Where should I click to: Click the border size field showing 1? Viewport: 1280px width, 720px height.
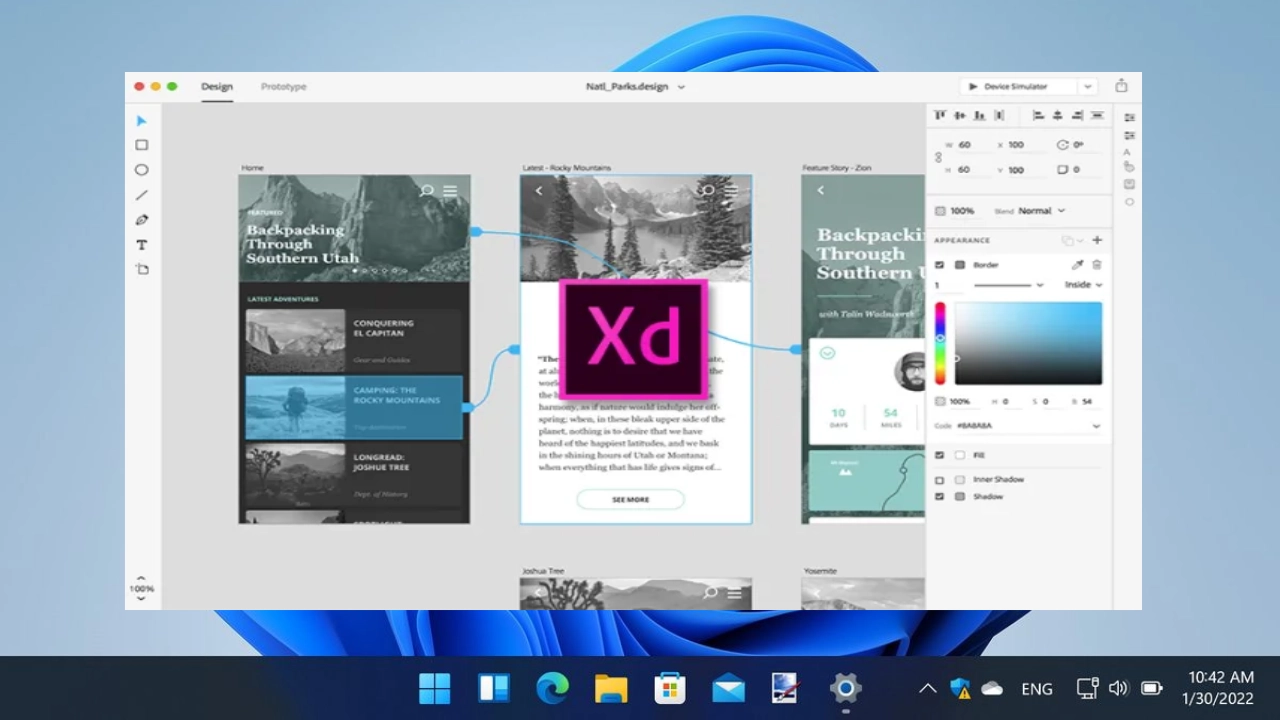pos(947,285)
